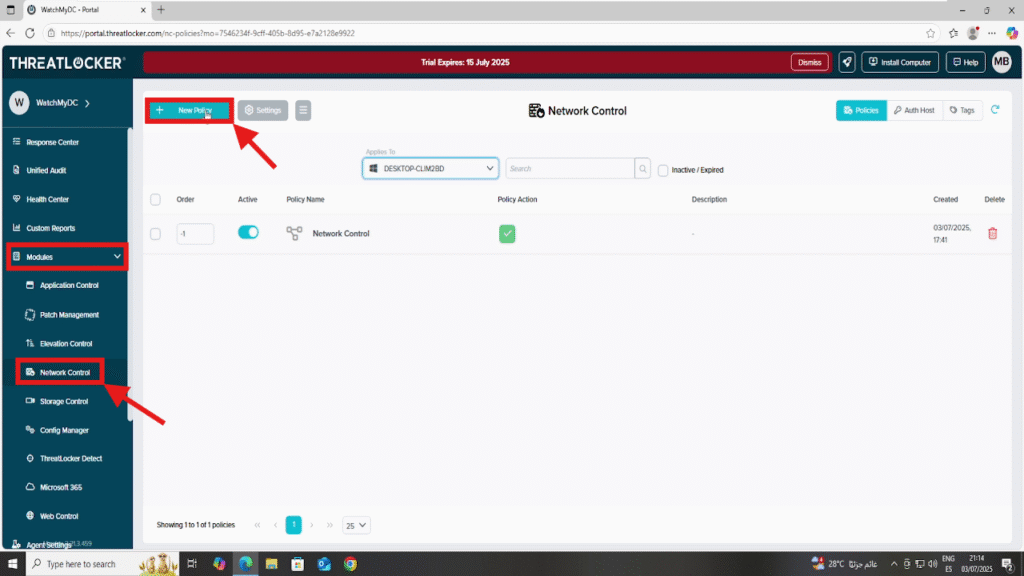The width and height of the screenshot is (1024, 576).
Task: Bookmark page with star icon
Action: (x=930, y=33)
